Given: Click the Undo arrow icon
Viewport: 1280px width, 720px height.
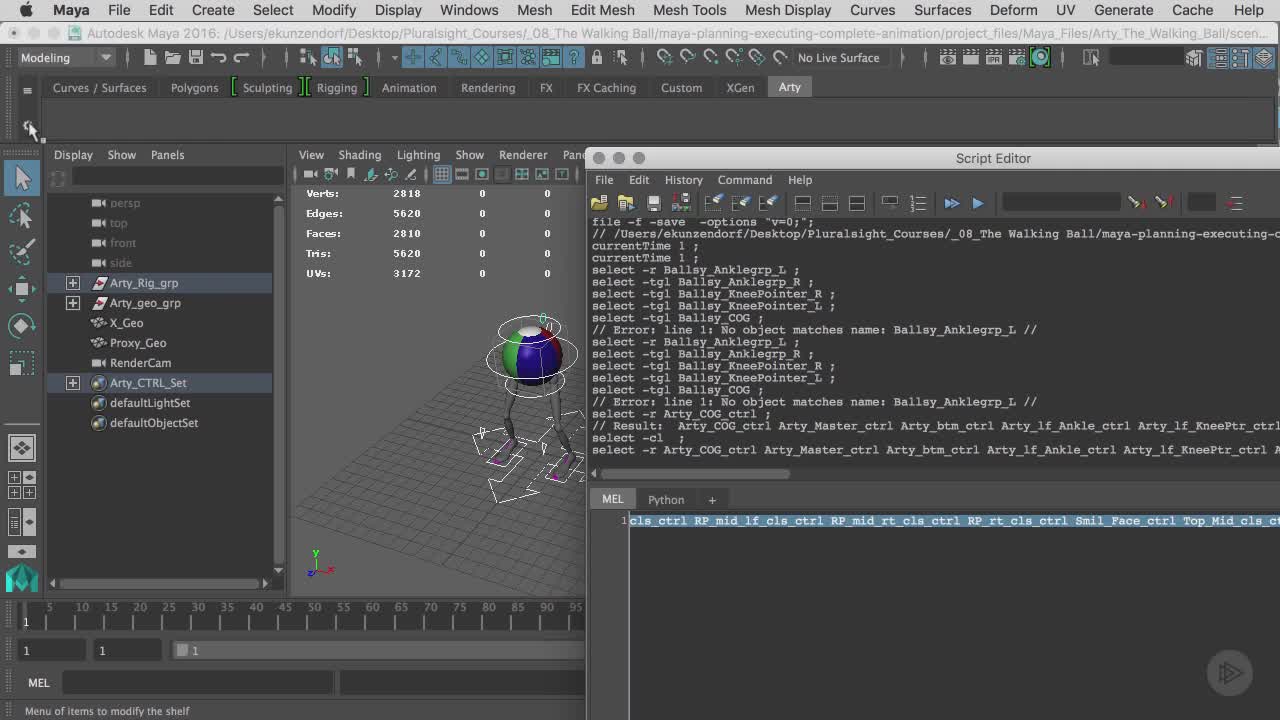Looking at the screenshot, I should tap(218, 57).
